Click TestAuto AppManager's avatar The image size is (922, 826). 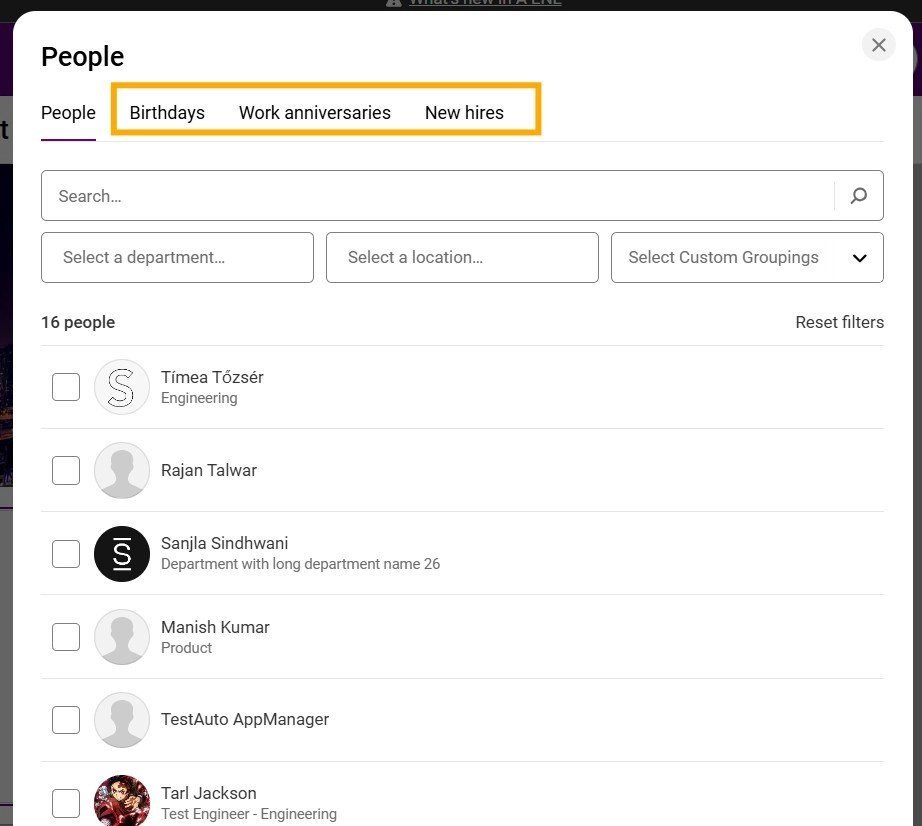(x=121, y=720)
